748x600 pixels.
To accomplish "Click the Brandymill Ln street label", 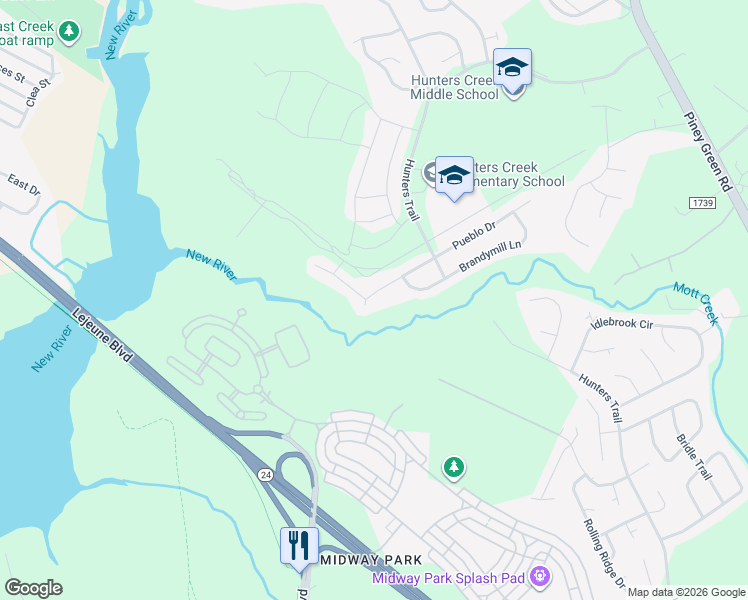I will [490, 256].
